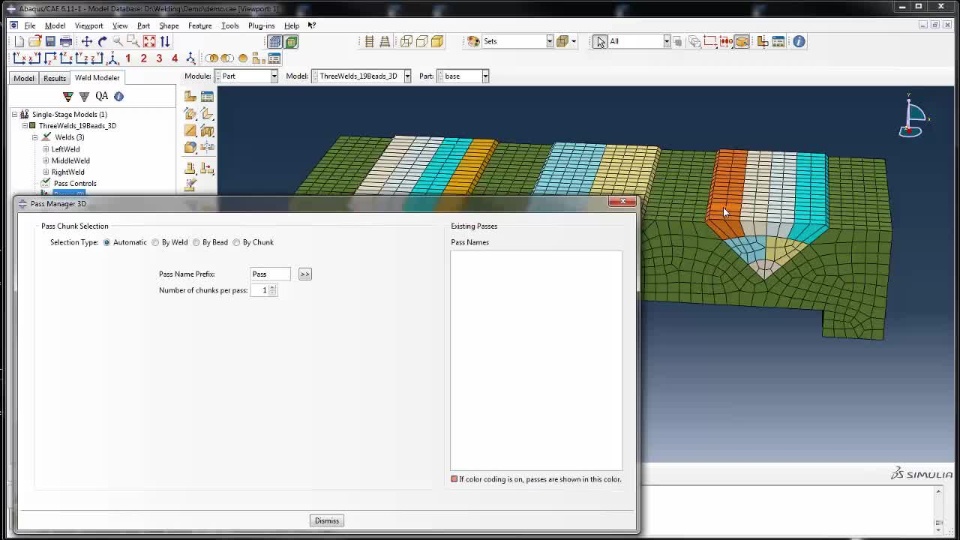This screenshot has width=960, height=540.
Task: Click the blue information query icon in toolbar
Action: coord(799,42)
